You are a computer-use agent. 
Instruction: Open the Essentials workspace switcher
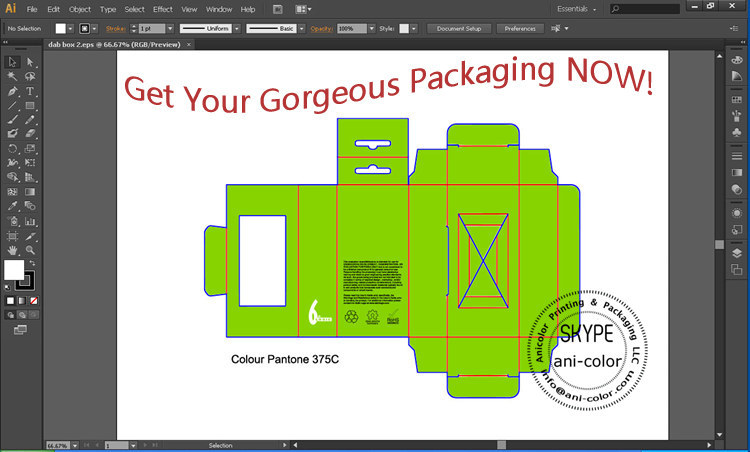tap(576, 9)
